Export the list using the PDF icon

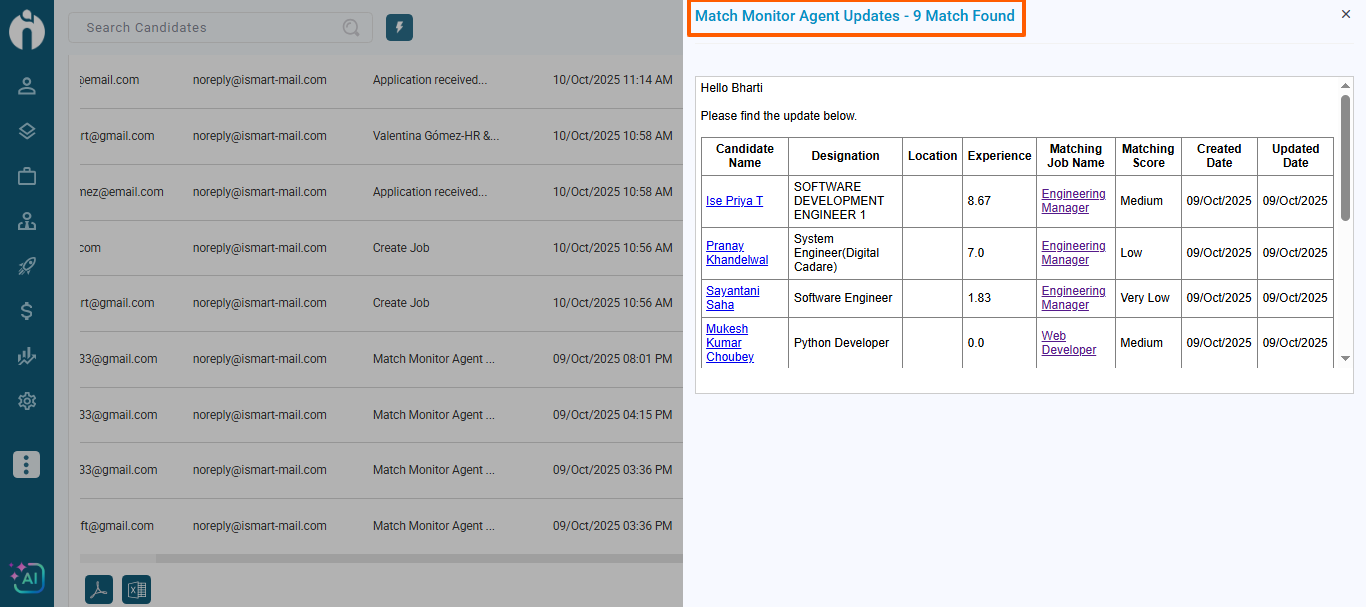[x=99, y=590]
